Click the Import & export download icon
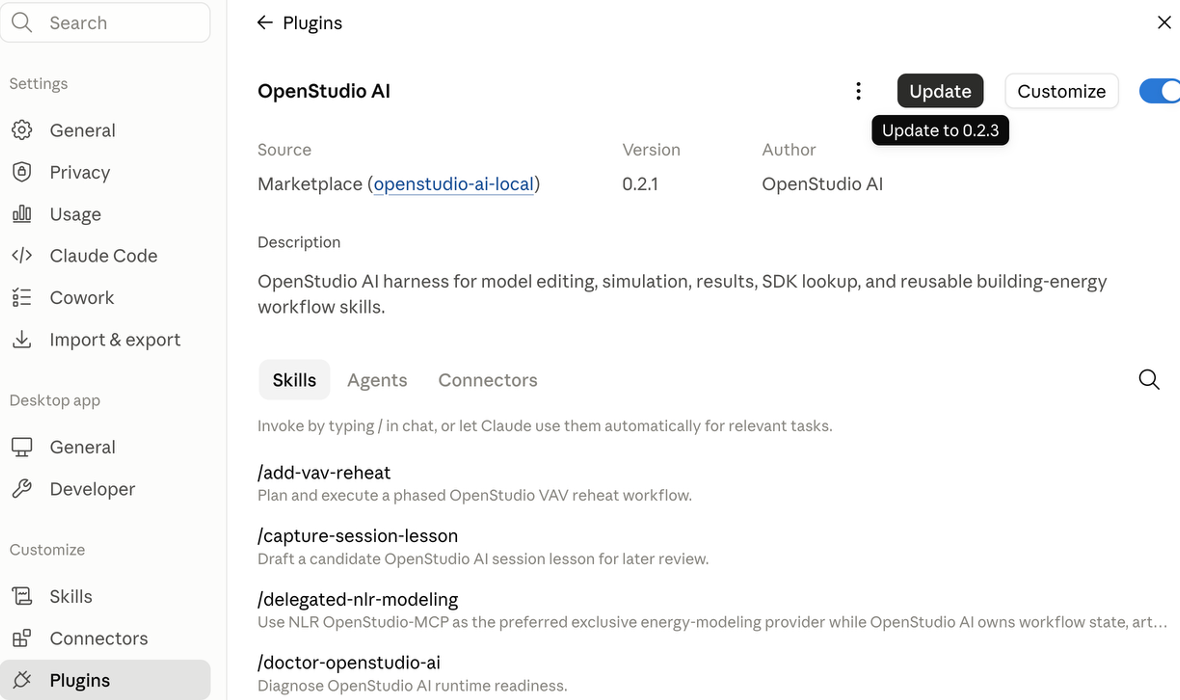 22,339
